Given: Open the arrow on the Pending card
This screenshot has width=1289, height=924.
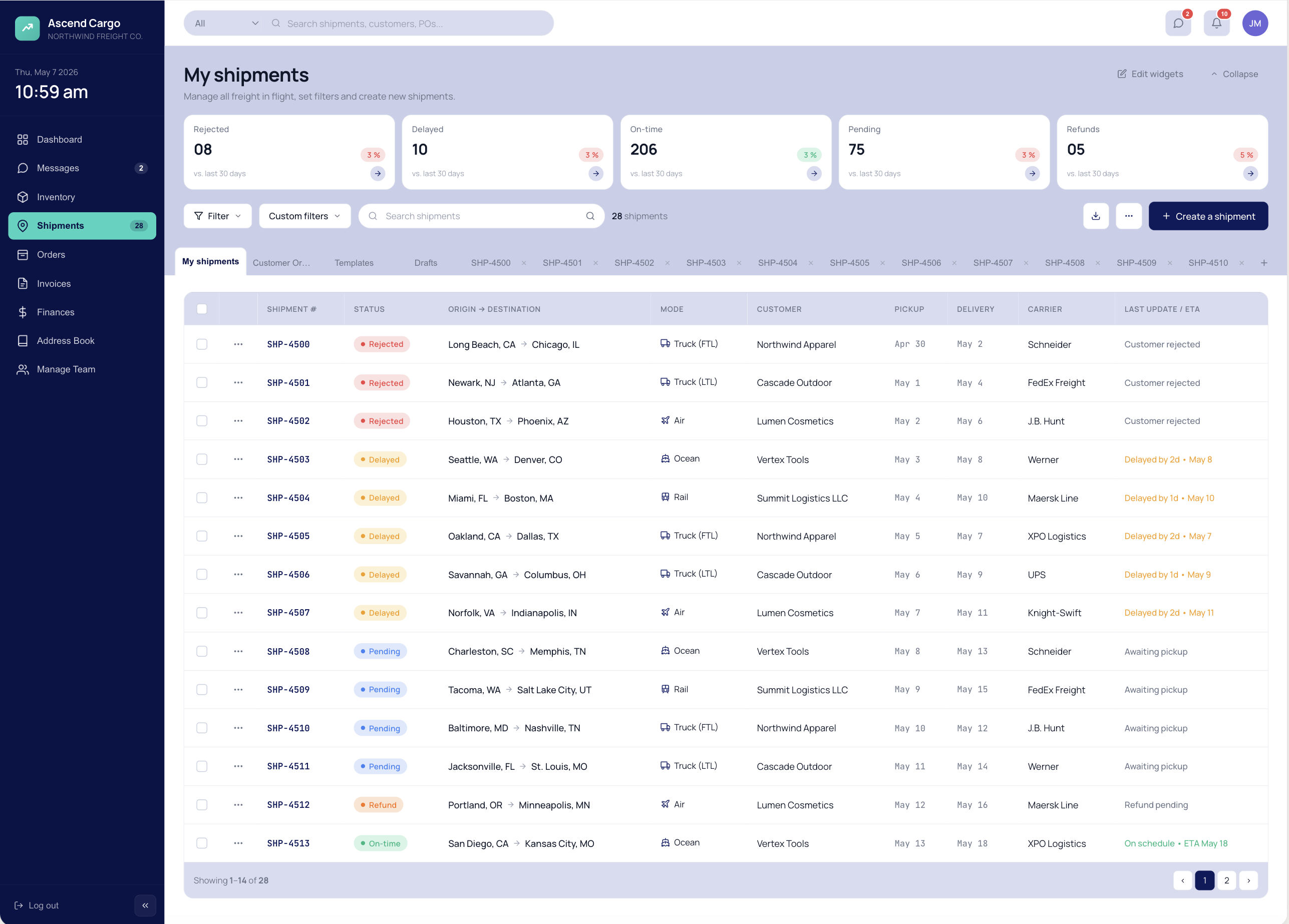Looking at the screenshot, I should point(1033,174).
